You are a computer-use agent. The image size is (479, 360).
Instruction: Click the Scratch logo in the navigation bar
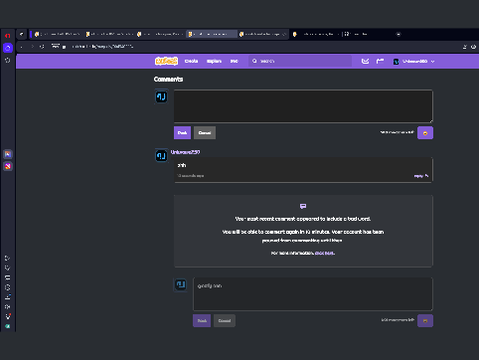166,61
